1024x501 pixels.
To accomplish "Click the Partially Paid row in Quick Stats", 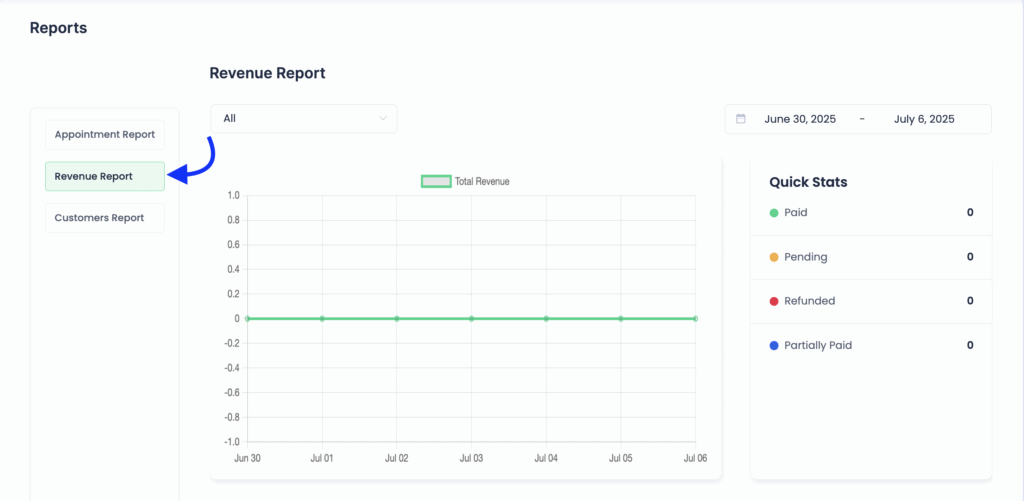I will 870,345.
